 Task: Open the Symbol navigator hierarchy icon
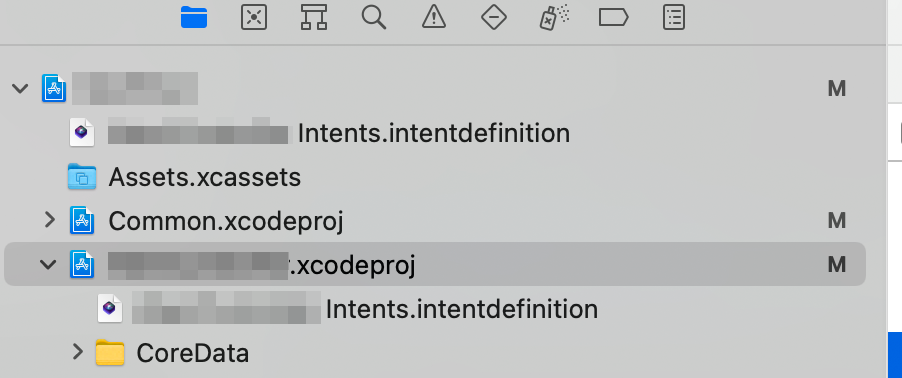click(314, 17)
